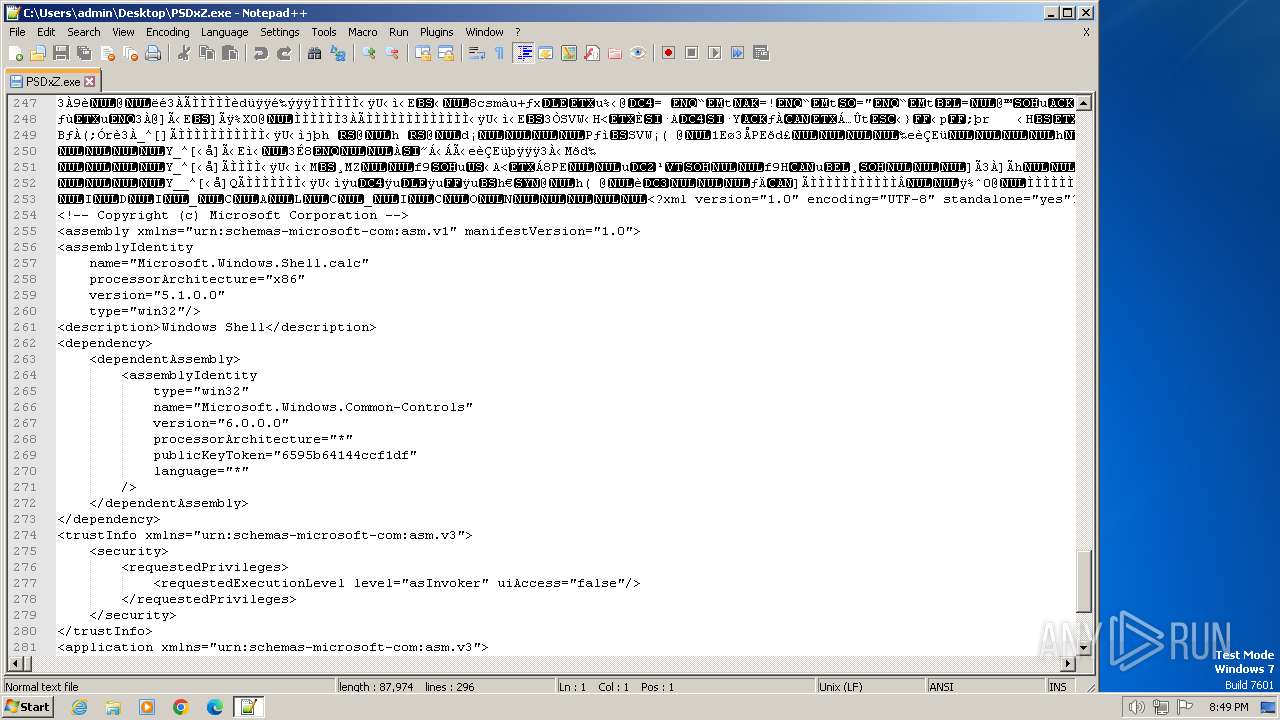Viewport: 1280px width, 720px height.
Task: Open the Plugins menu
Action: 437,32
